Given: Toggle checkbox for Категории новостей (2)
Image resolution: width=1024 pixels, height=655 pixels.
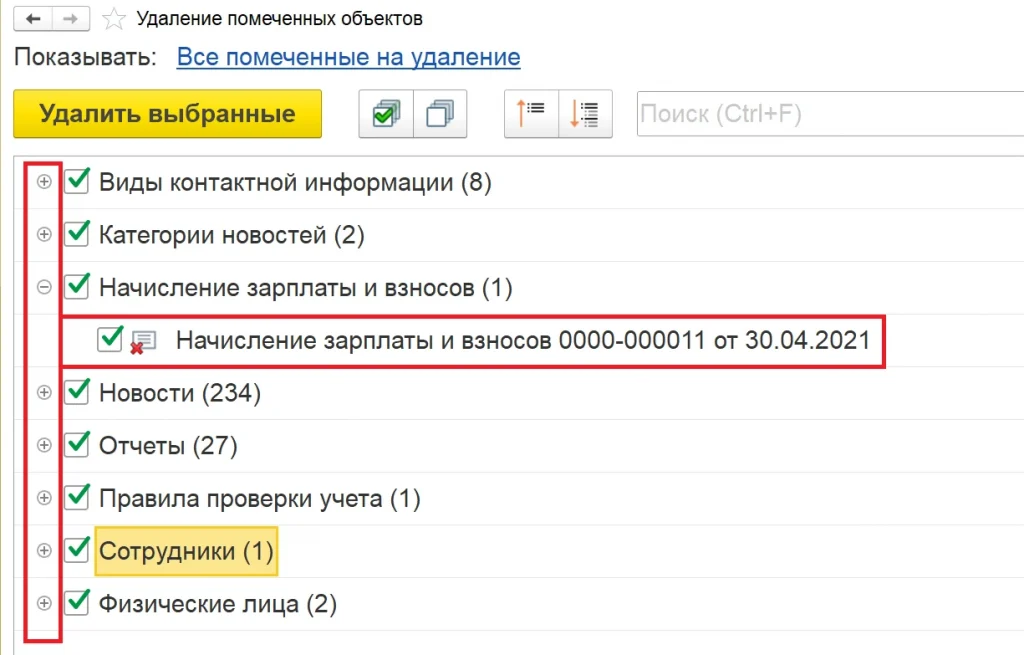Looking at the screenshot, I should tap(77, 235).
